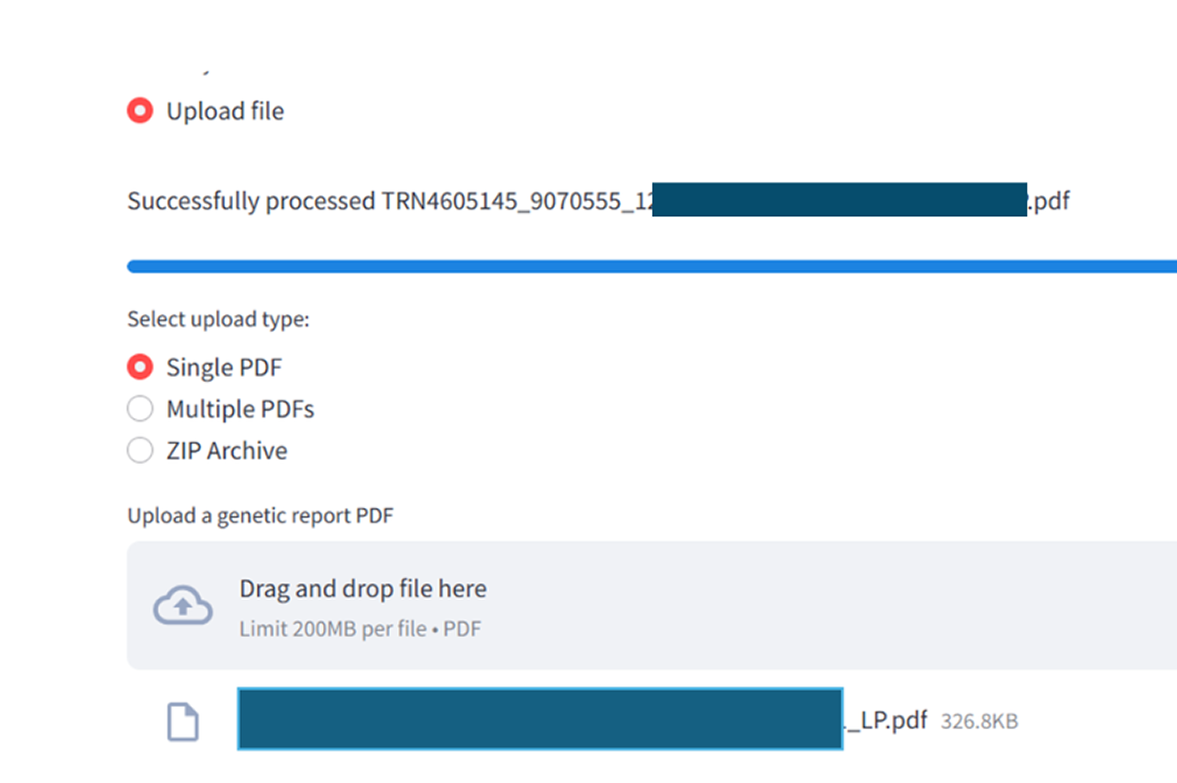Viewport: 1177px width, 783px height.
Task: Click the "Select upload type:" label
Action: pos(218,320)
